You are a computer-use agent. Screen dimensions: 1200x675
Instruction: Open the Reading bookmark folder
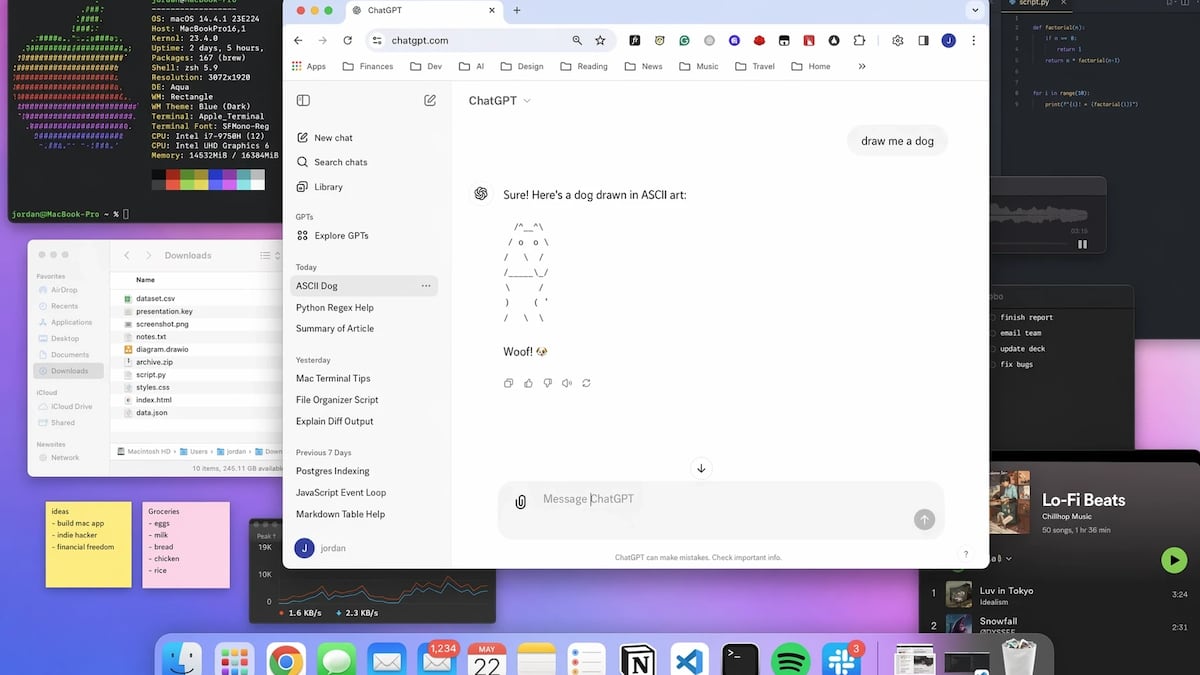(584, 66)
